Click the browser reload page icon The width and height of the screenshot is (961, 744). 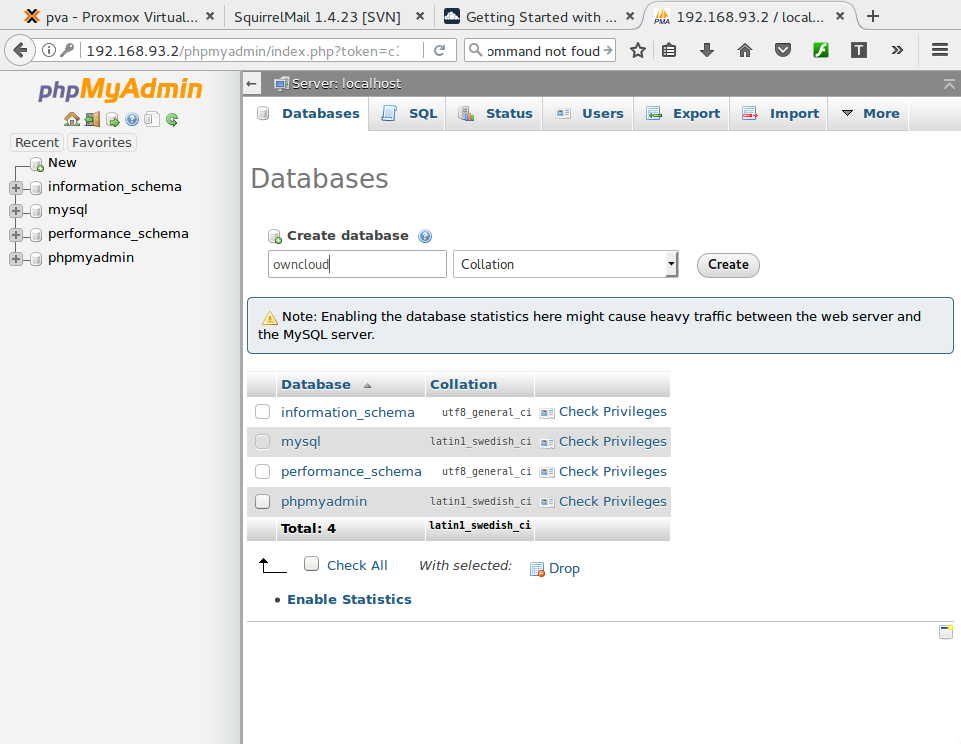[439, 50]
